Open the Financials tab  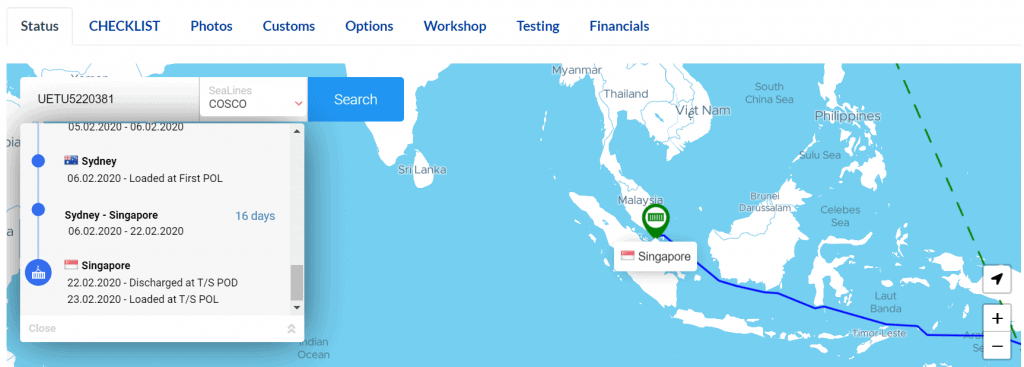[619, 26]
